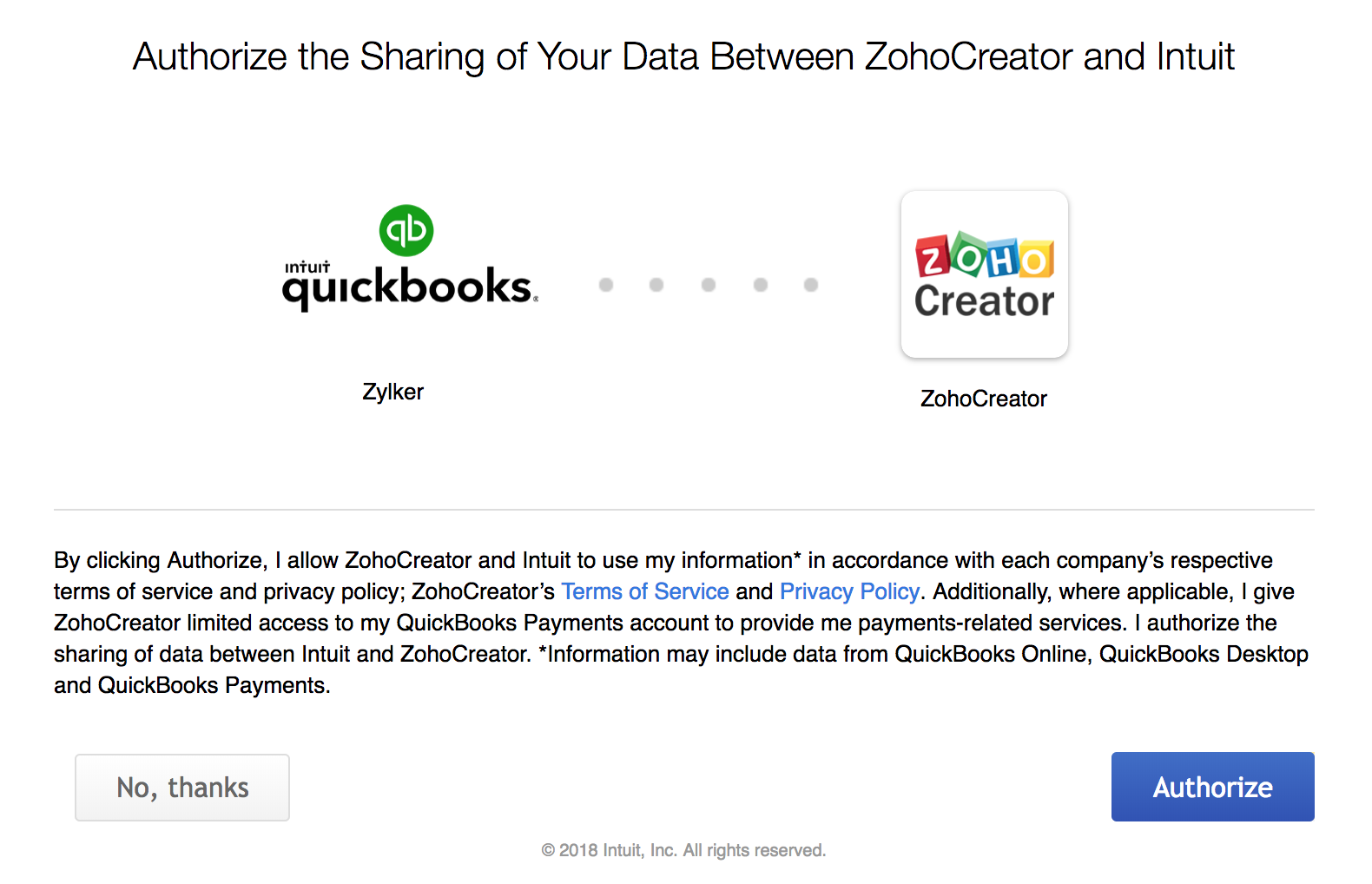Click the blue Authorize button
This screenshot has height=884, width=1372.
1212,787
